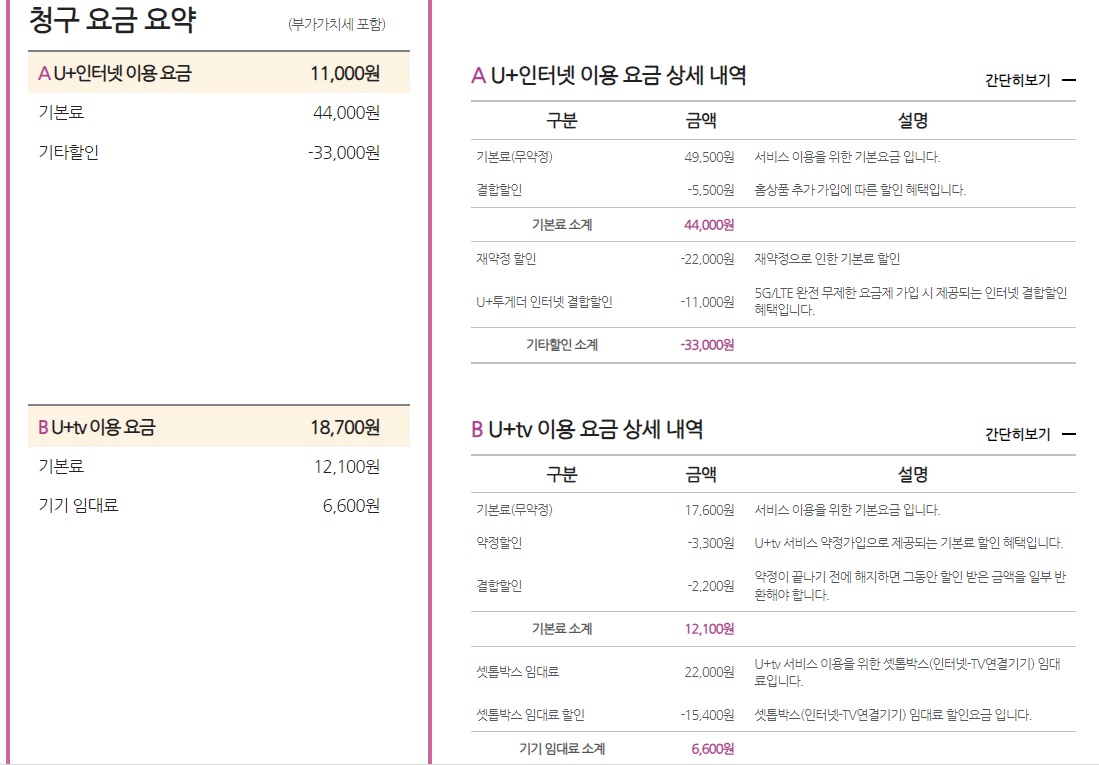
Task: Click the 재약정으로 인한 기본료 할인 description
Action: click(827, 259)
